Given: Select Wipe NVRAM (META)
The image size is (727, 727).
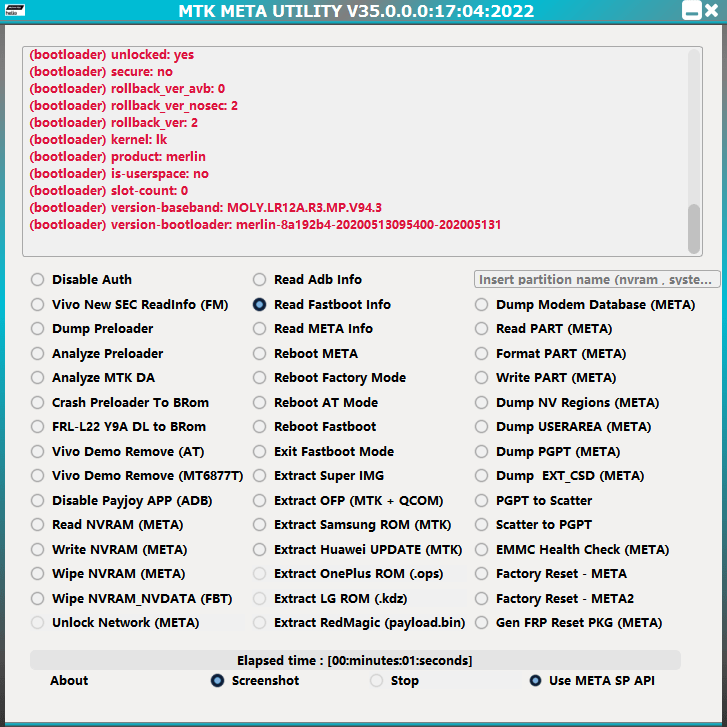Looking at the screenshot, I should [38, 574].
